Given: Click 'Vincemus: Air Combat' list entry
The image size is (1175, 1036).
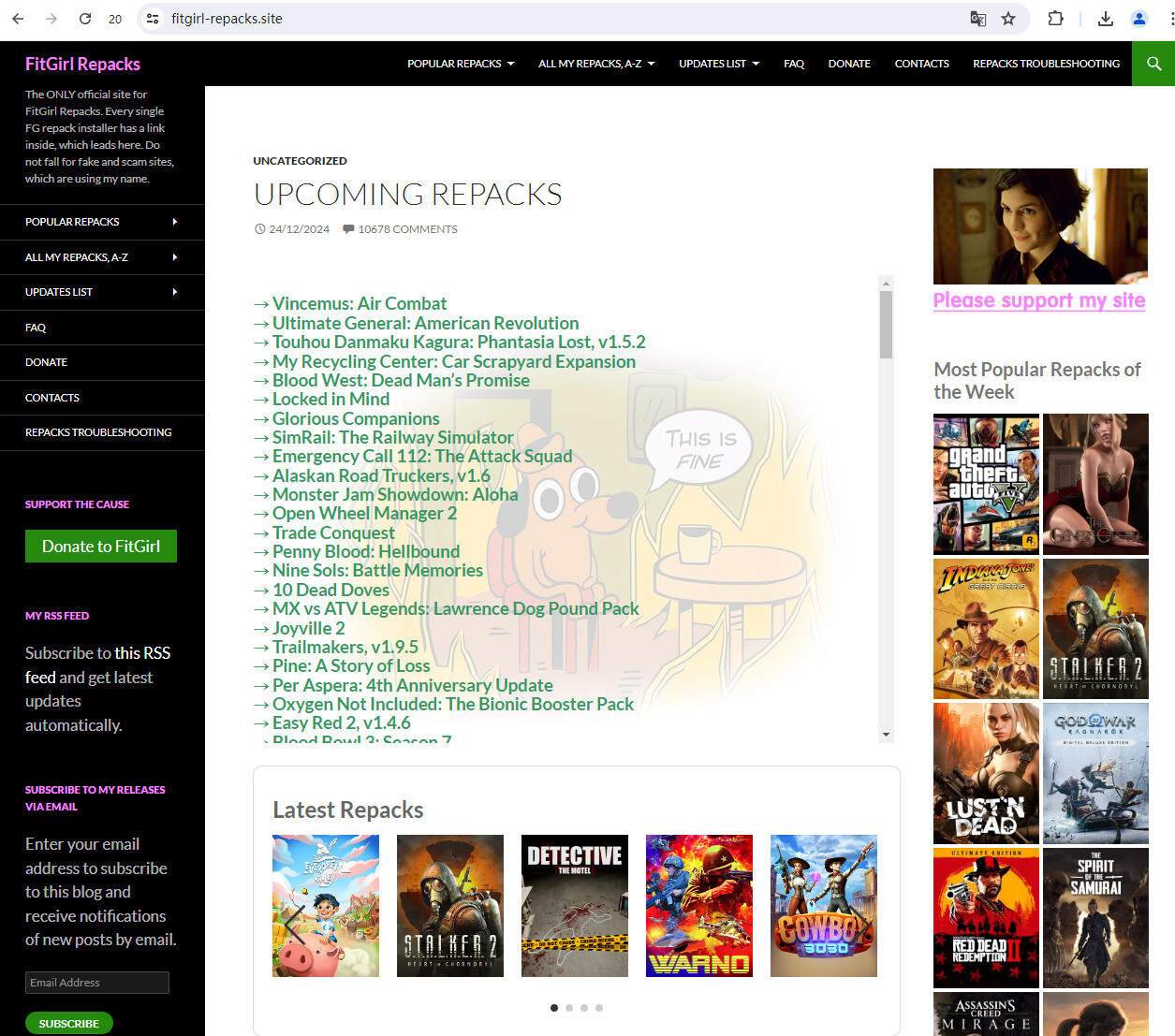Looking at the screenshot, I should tap(360, 303).
